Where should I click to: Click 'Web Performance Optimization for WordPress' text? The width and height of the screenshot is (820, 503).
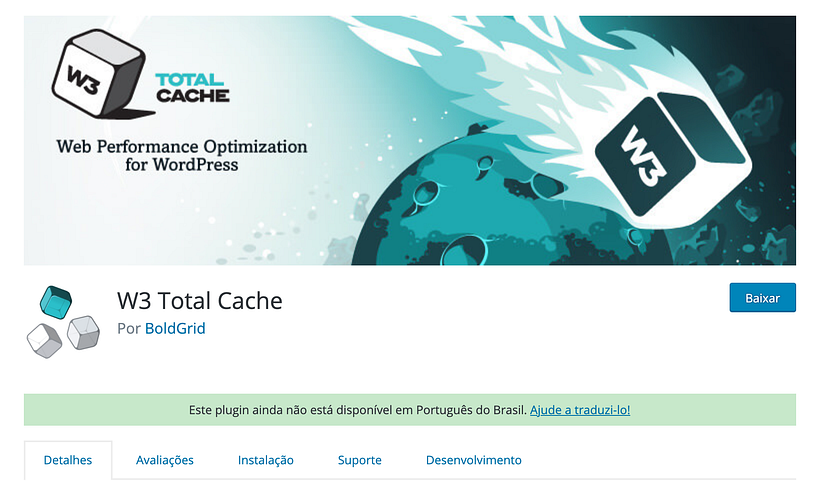tap(181, 155)
